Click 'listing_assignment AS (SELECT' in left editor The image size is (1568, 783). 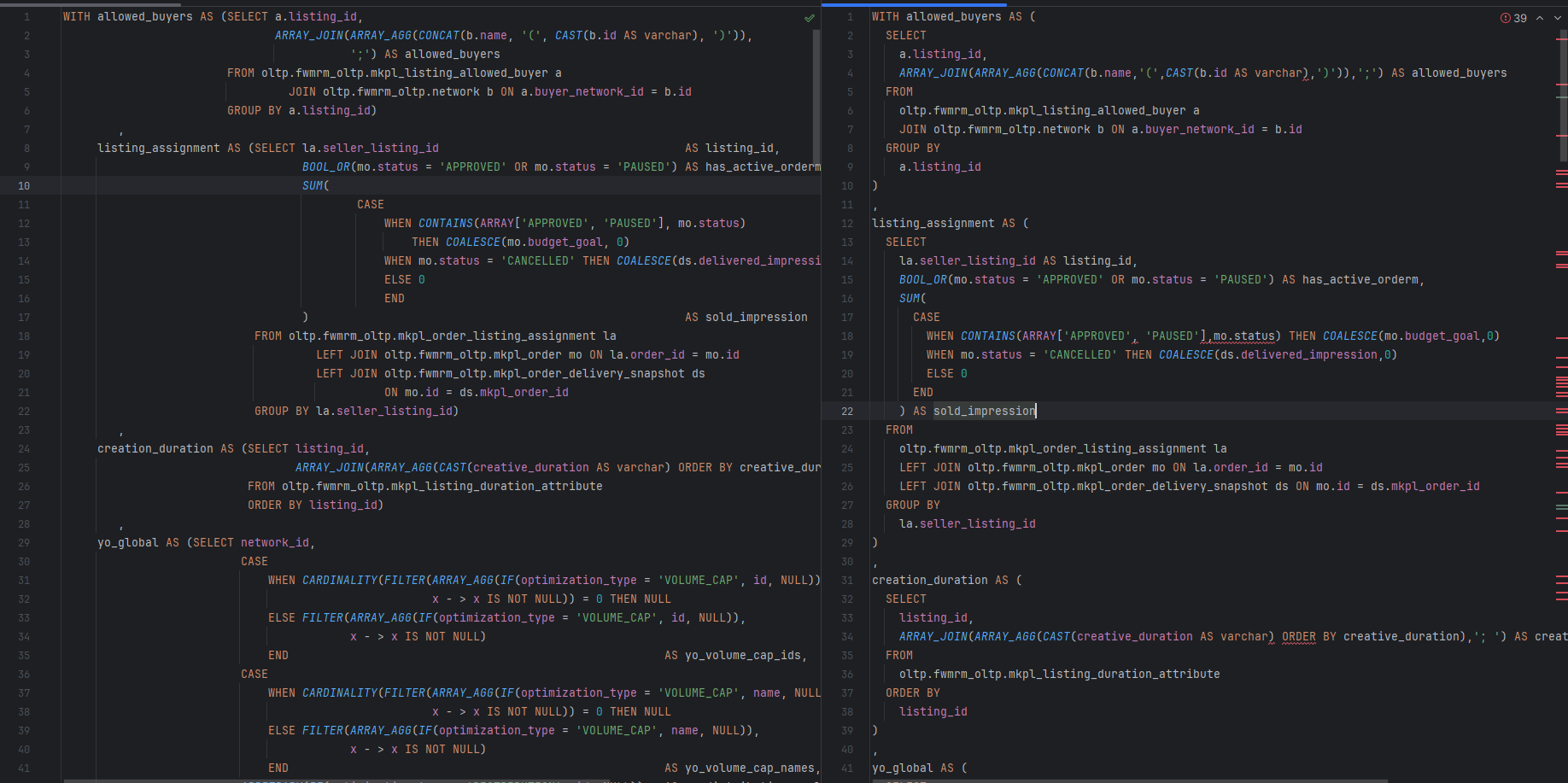[x=196, y=148]
